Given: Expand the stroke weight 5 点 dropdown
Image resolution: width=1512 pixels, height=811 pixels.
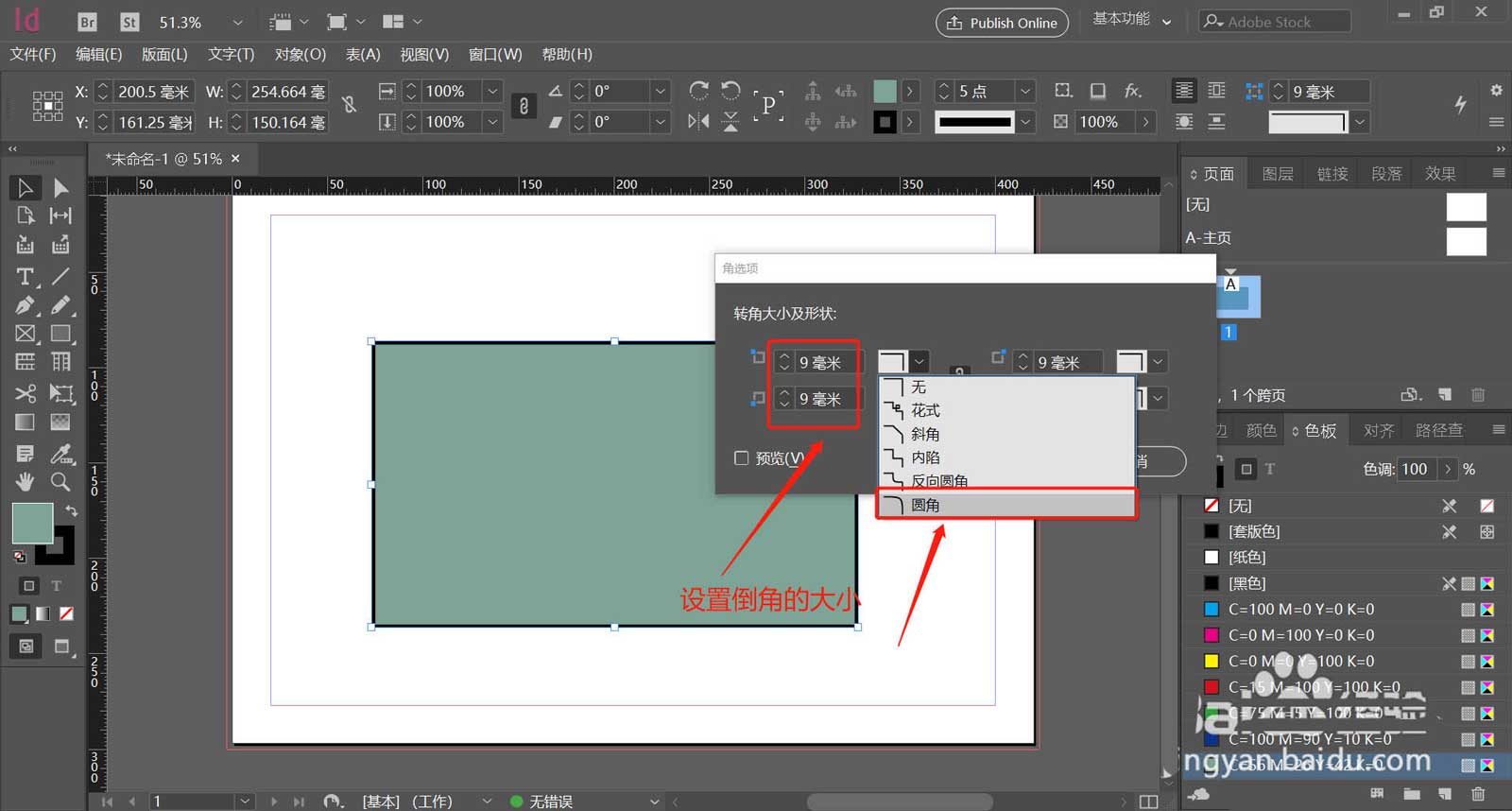Looking at the screenshot, I should point(1025,91).
